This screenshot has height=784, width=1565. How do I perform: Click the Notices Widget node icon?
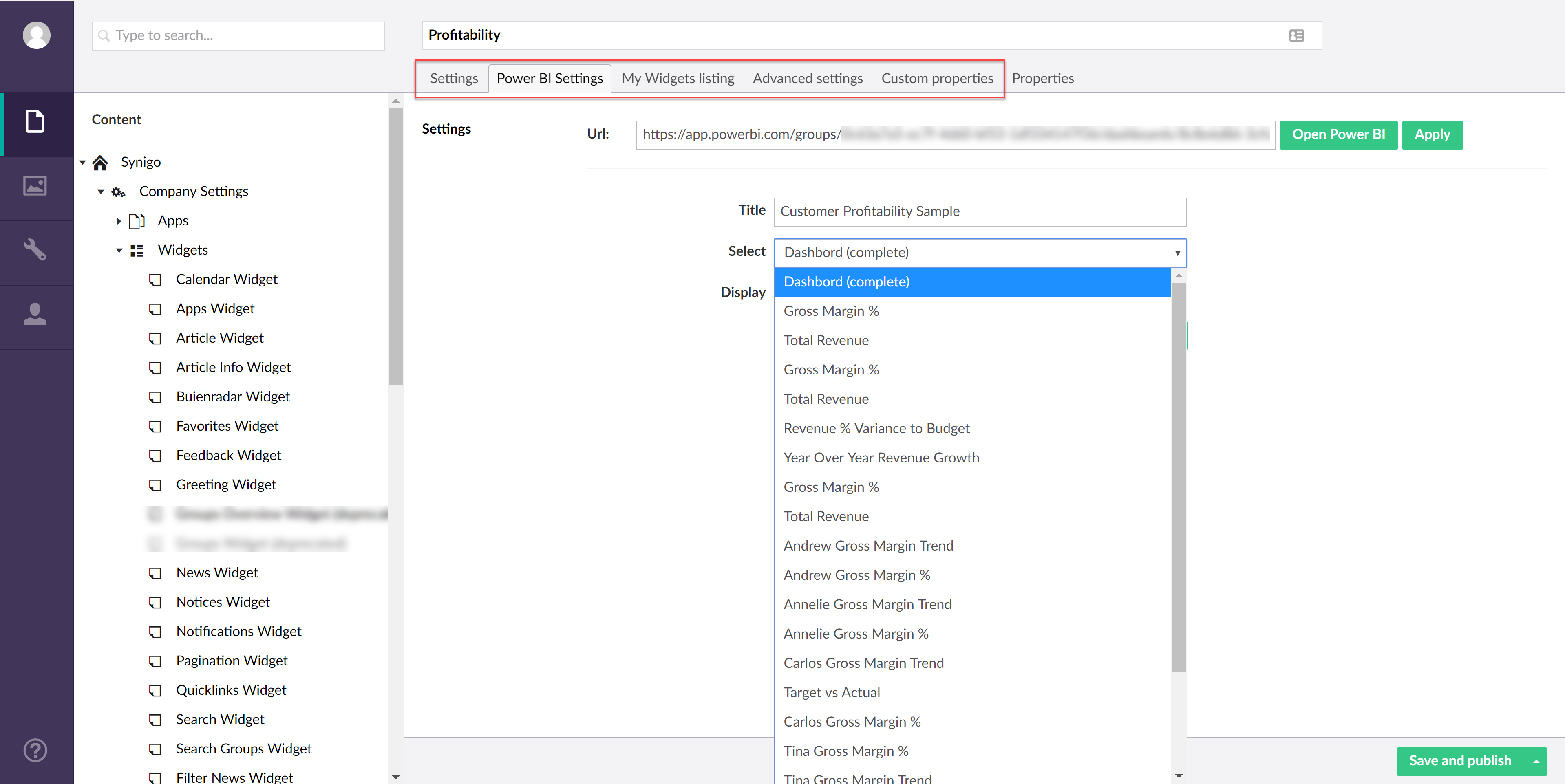click(x=156, y=602)
